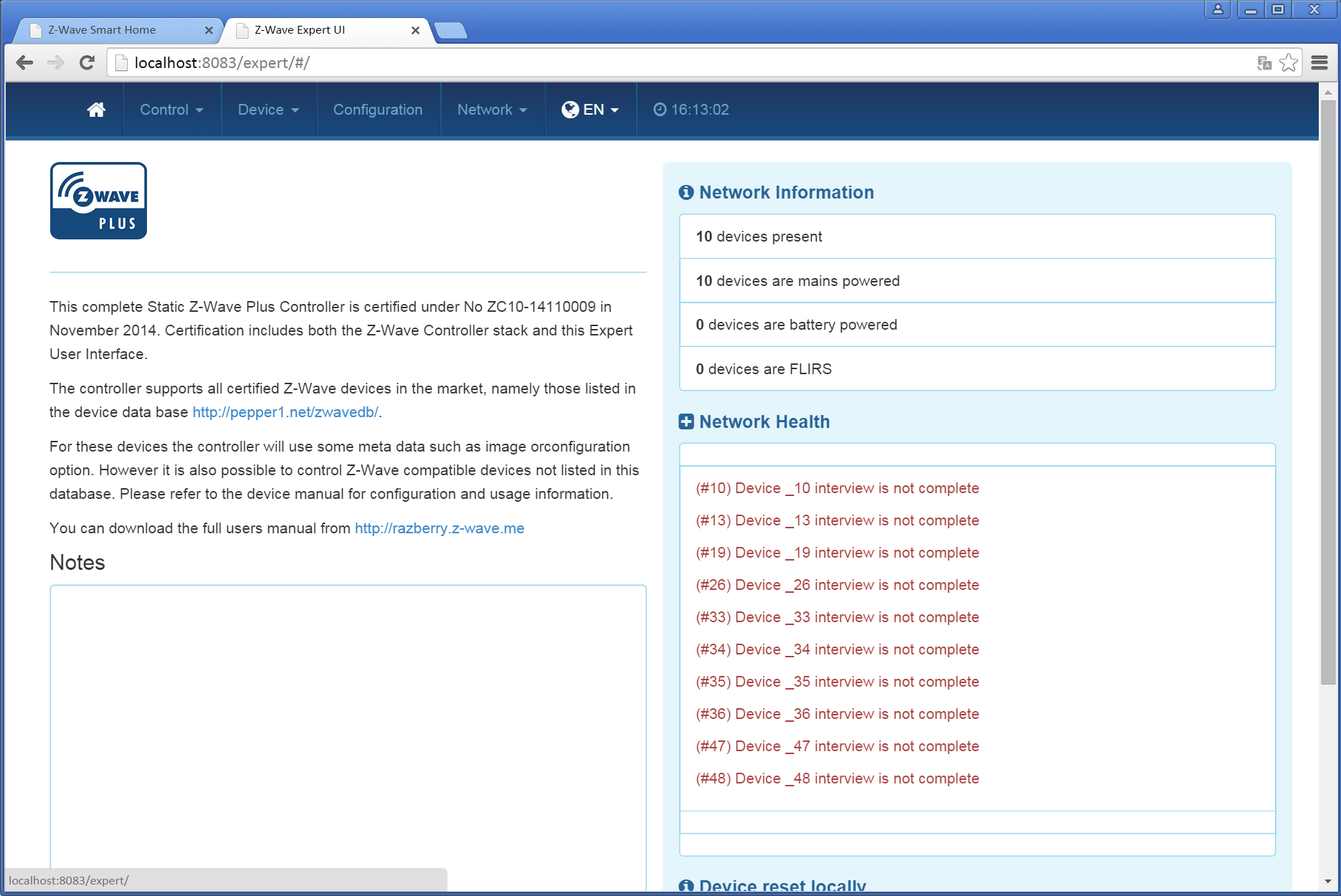Viewport: 1341px width, 896px height.
Task: Select '0 devices are FLIRS' row
Action: (x=977, y=369)
